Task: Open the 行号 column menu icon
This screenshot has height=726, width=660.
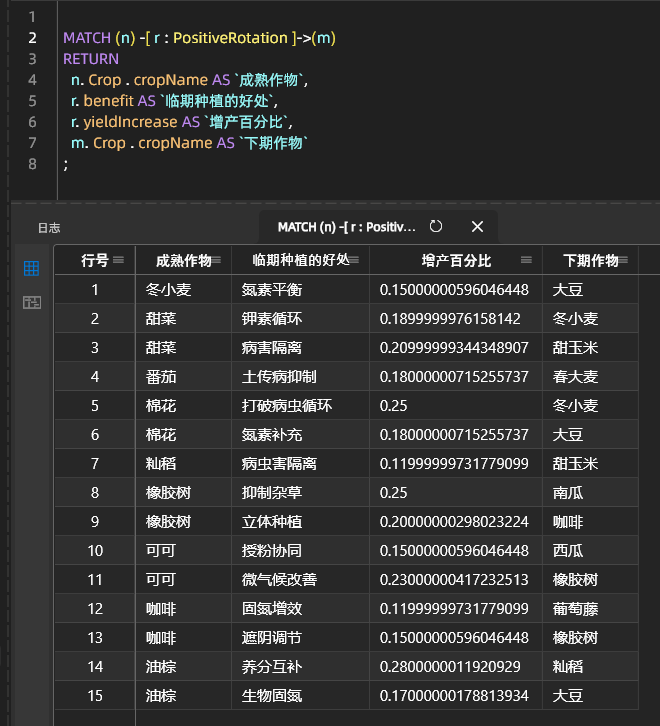Action: tap(119, 260)
